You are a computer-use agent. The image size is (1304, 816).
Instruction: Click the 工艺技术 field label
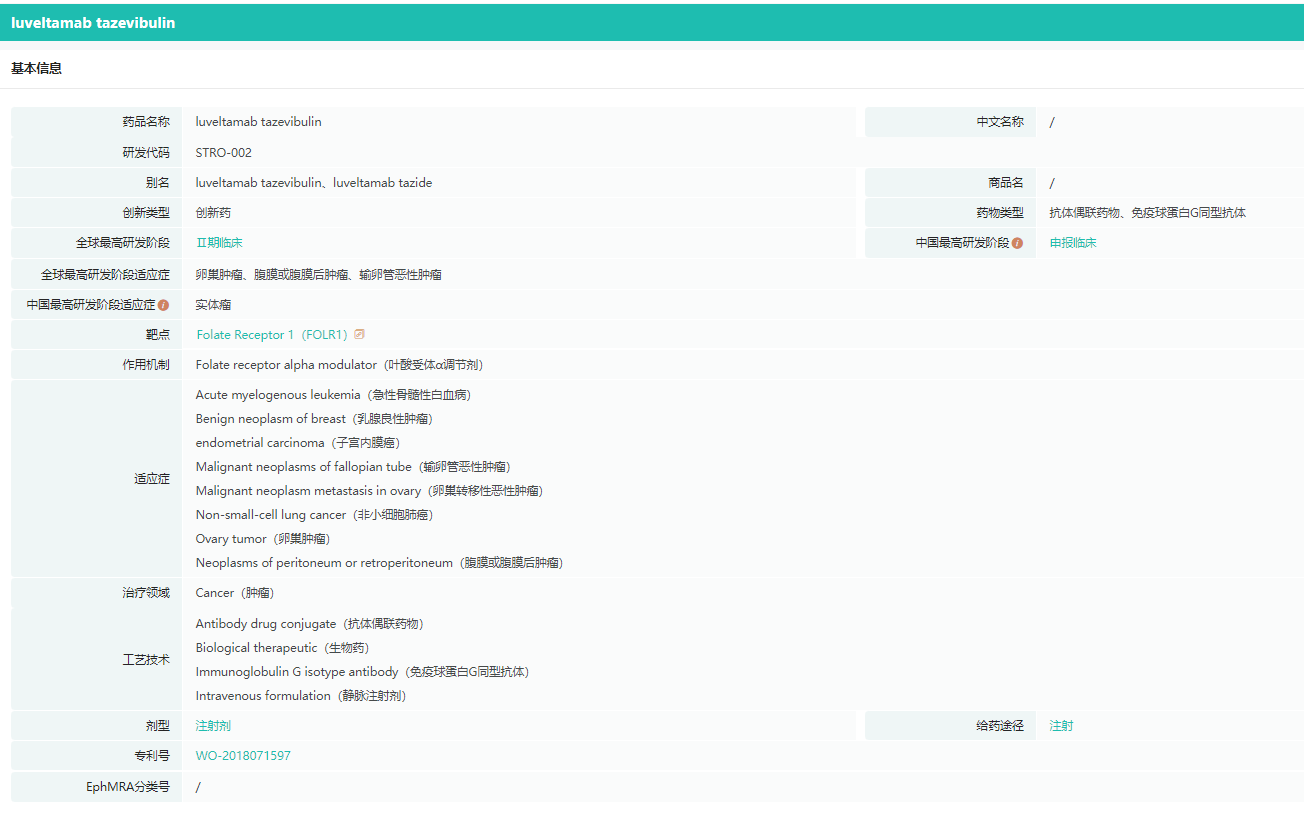[x=146, y=660]
